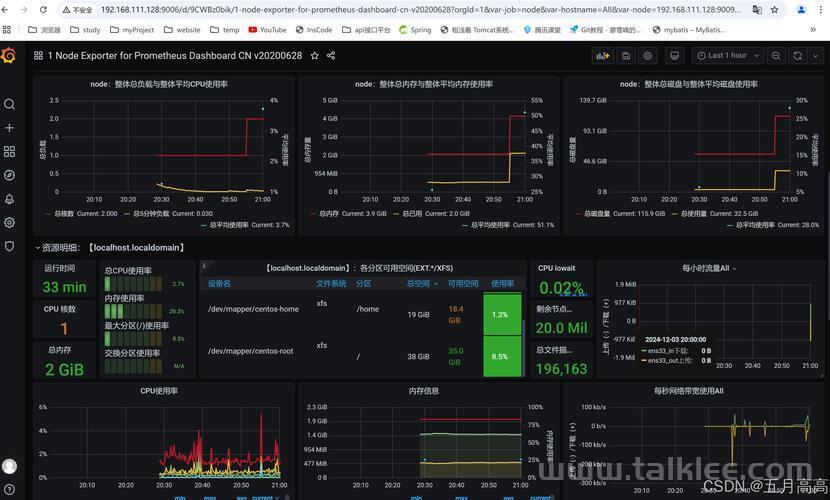Open the Dashboards menu in the sidebar
Image resolution: width=830 pixels, height=500 pixels.
[x=9, y=152]
